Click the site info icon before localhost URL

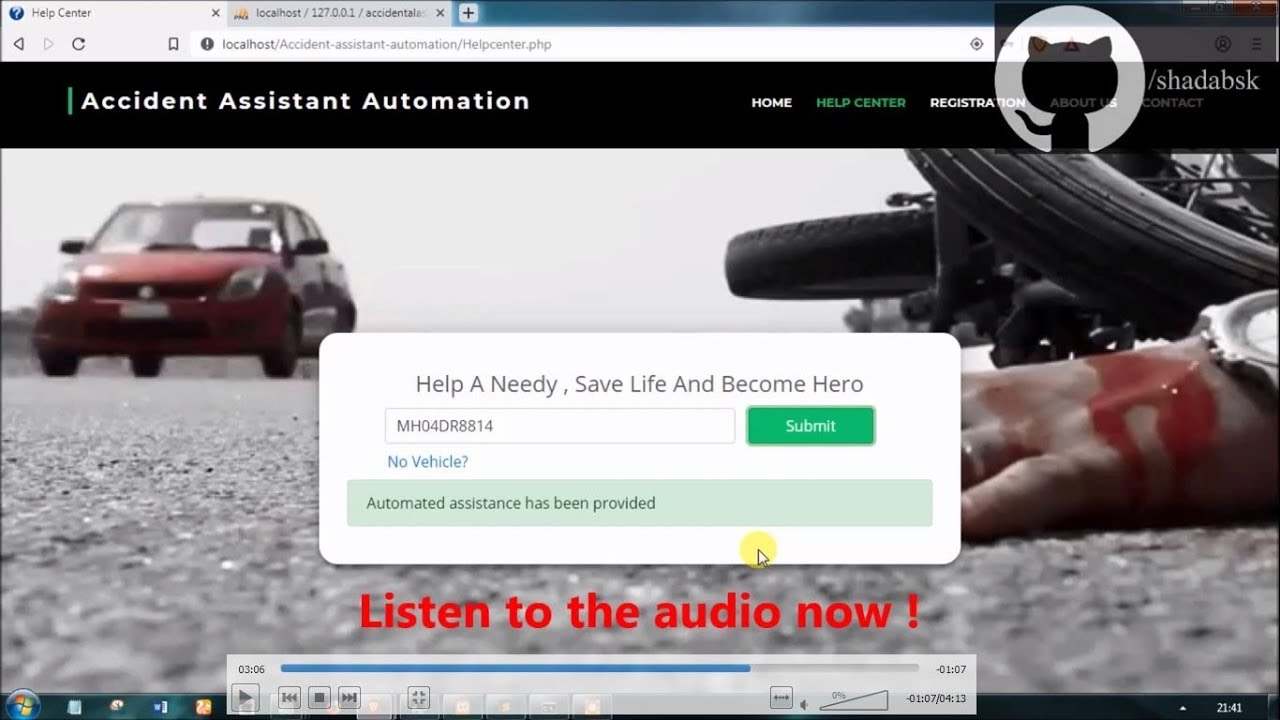point(207,44)
